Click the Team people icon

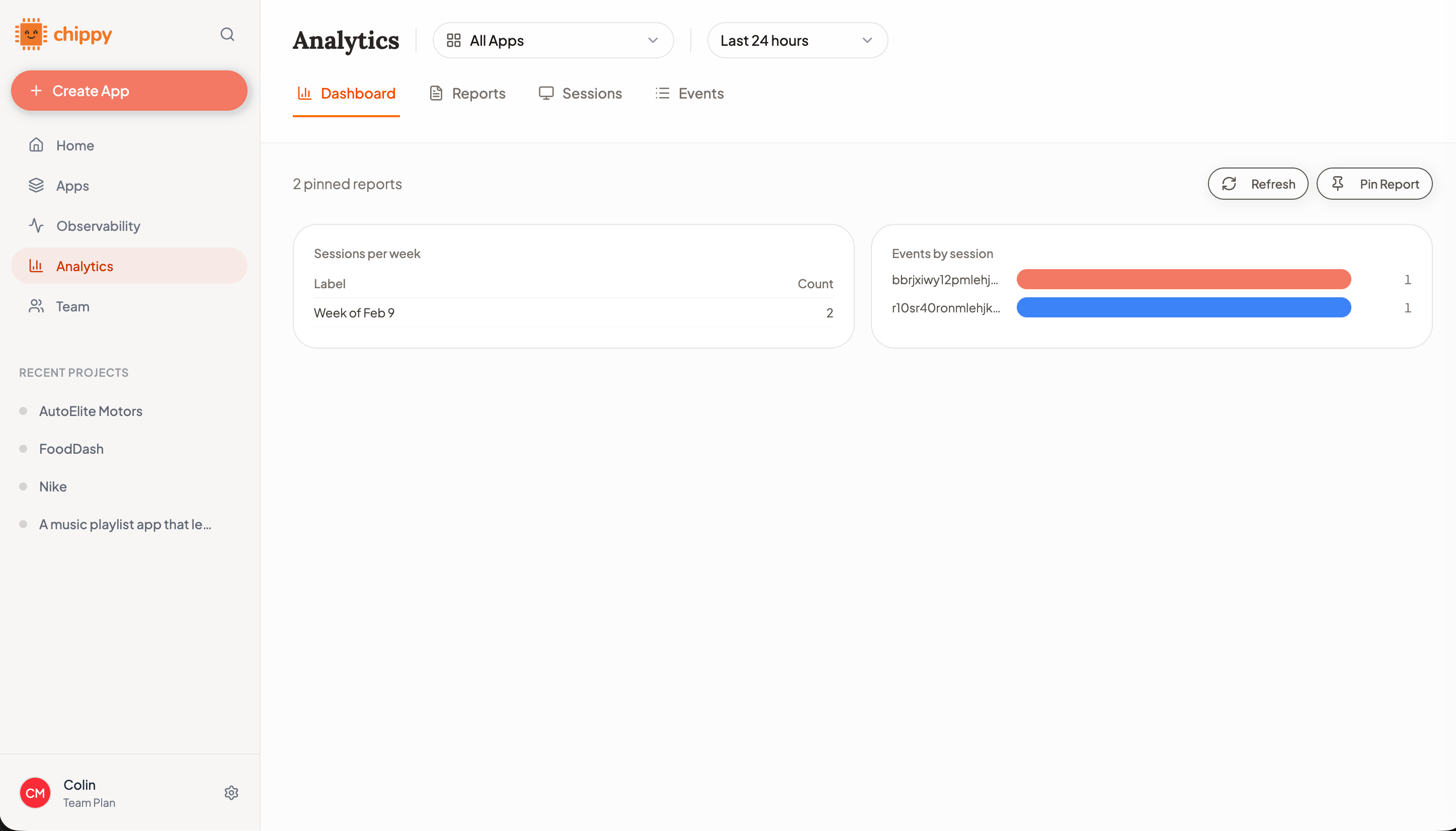tap(36, 306)
